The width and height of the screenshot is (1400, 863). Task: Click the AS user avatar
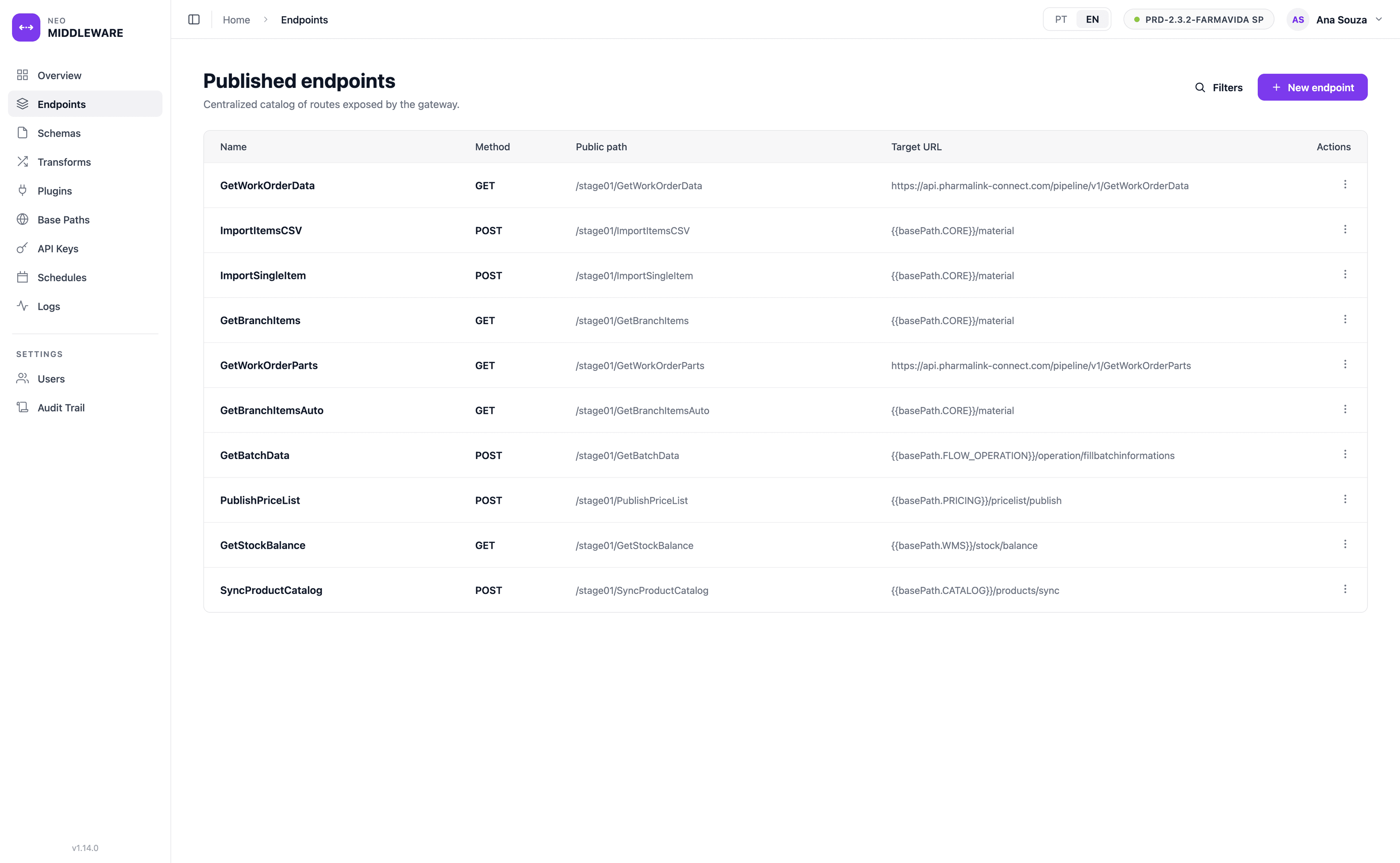(x=1298, y=19)
